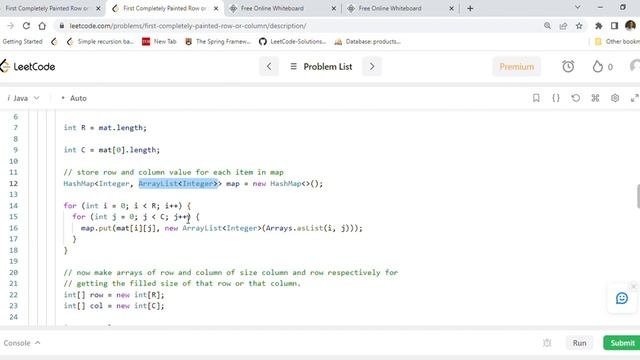
Task: Open the extensions puzzle icon
Action: point(598,26)
